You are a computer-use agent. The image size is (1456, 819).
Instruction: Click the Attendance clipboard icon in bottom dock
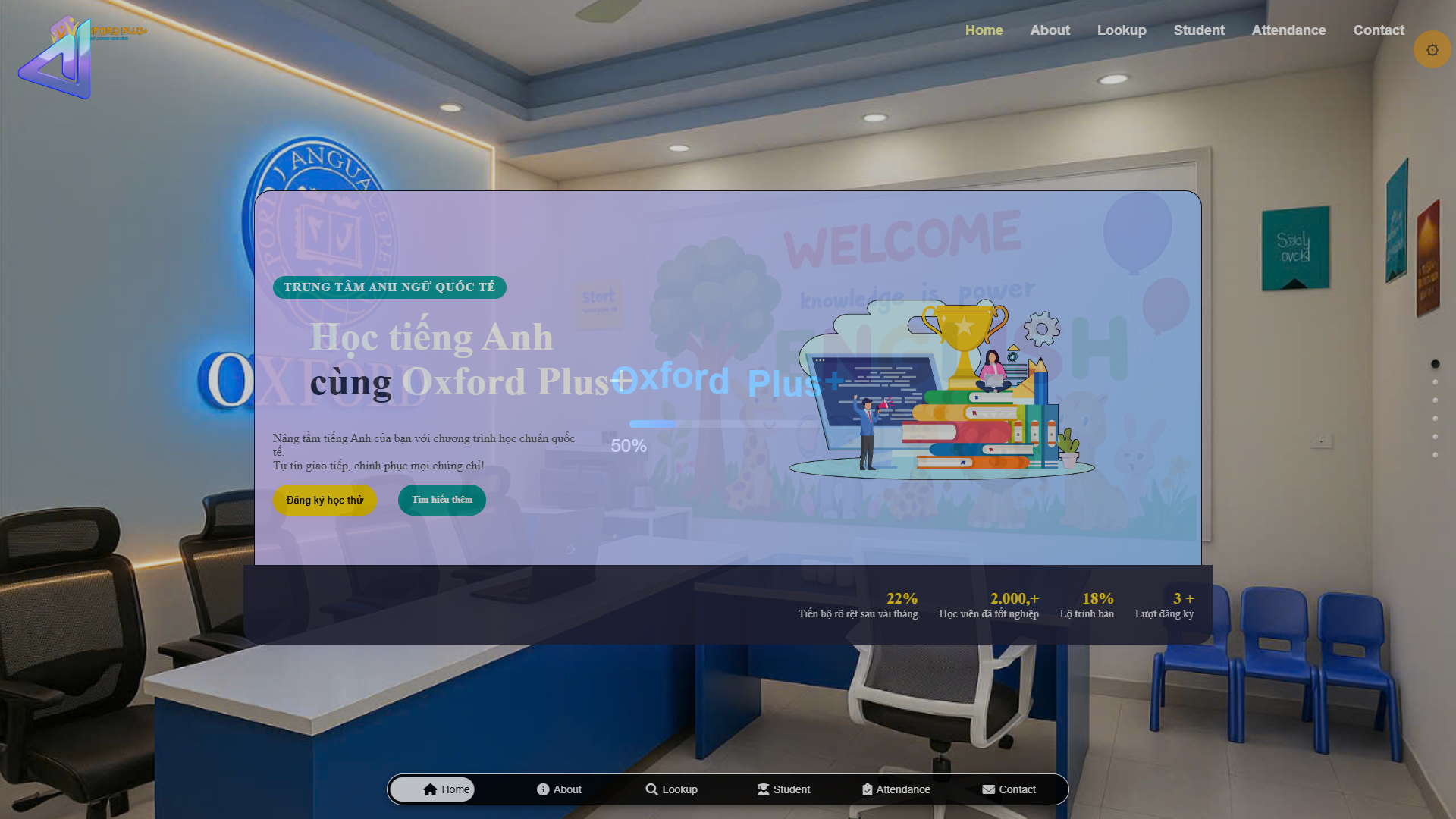pyautogui.click(x=867, y=789)
